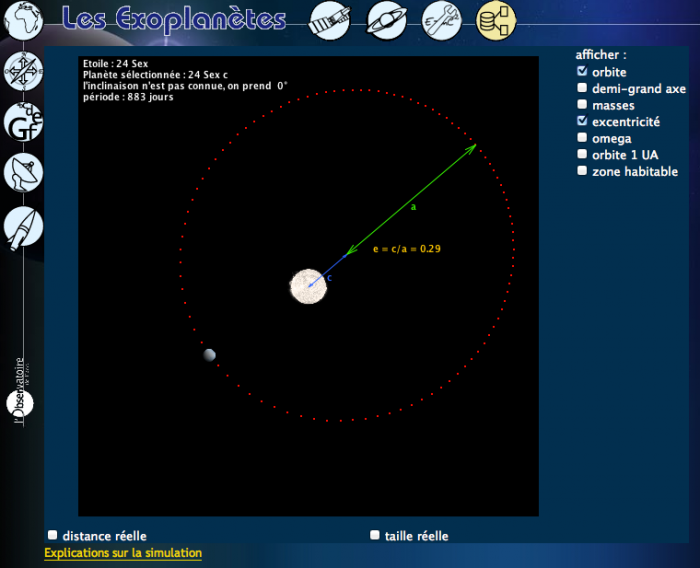Viewport: 700px width, 568px height.
Task: Uncheck the orbite checkbox
Action: (x=582, y=72)
